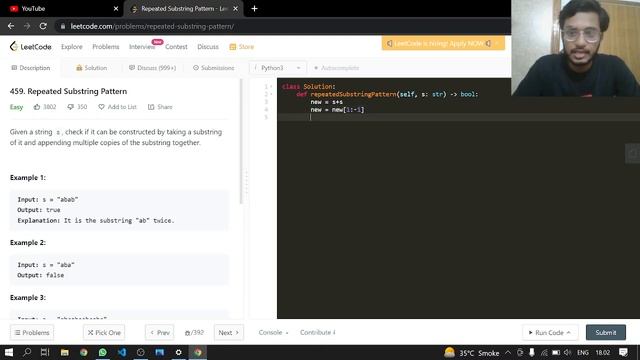Open Task View on the taskbar
The image size is (640, 360).
45,352
